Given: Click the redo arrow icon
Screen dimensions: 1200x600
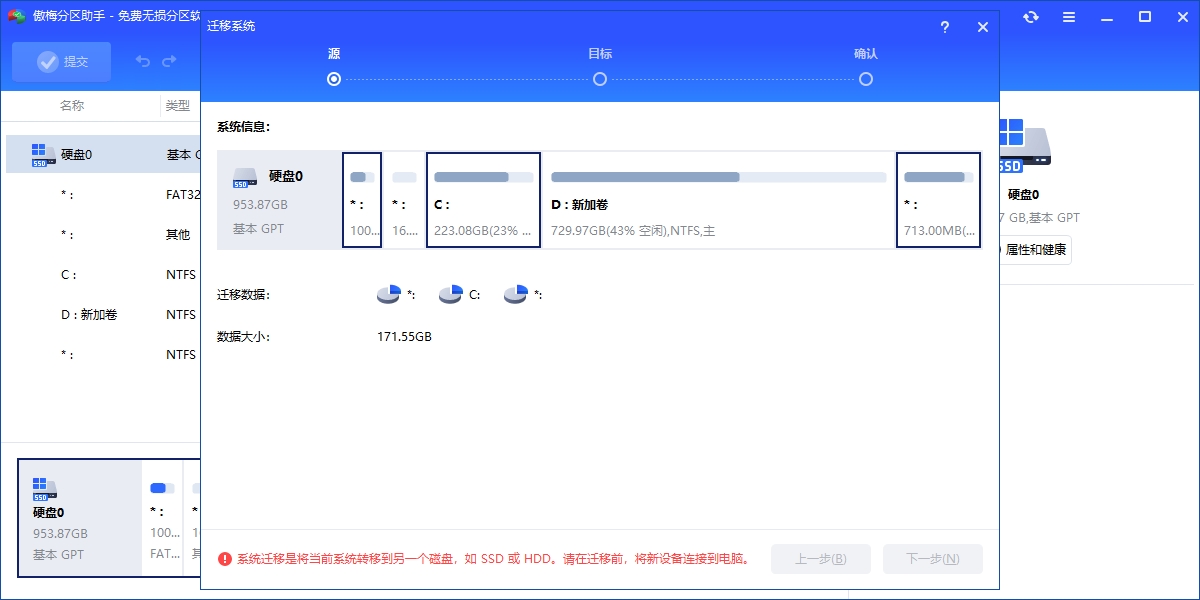Looking at the screenshot, I should pos(170,61).
